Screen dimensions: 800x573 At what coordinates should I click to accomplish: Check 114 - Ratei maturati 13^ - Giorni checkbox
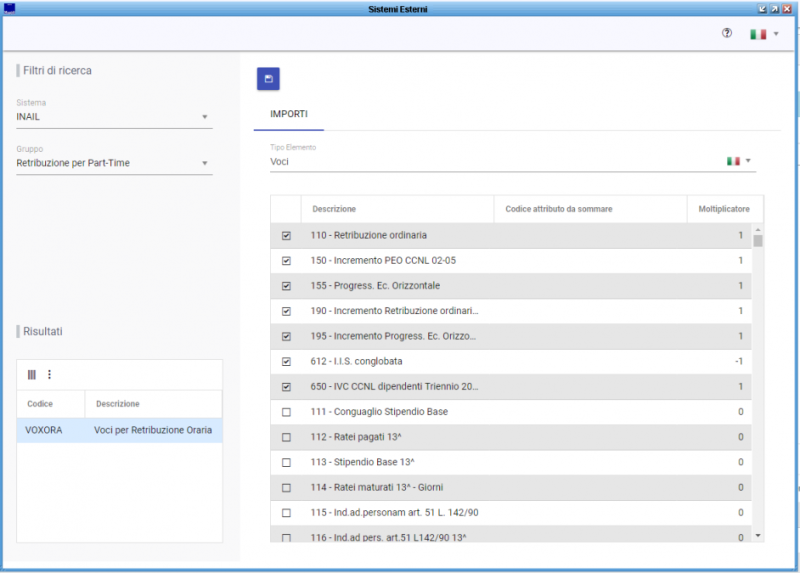pyautogui.click(x=286, y=488)
